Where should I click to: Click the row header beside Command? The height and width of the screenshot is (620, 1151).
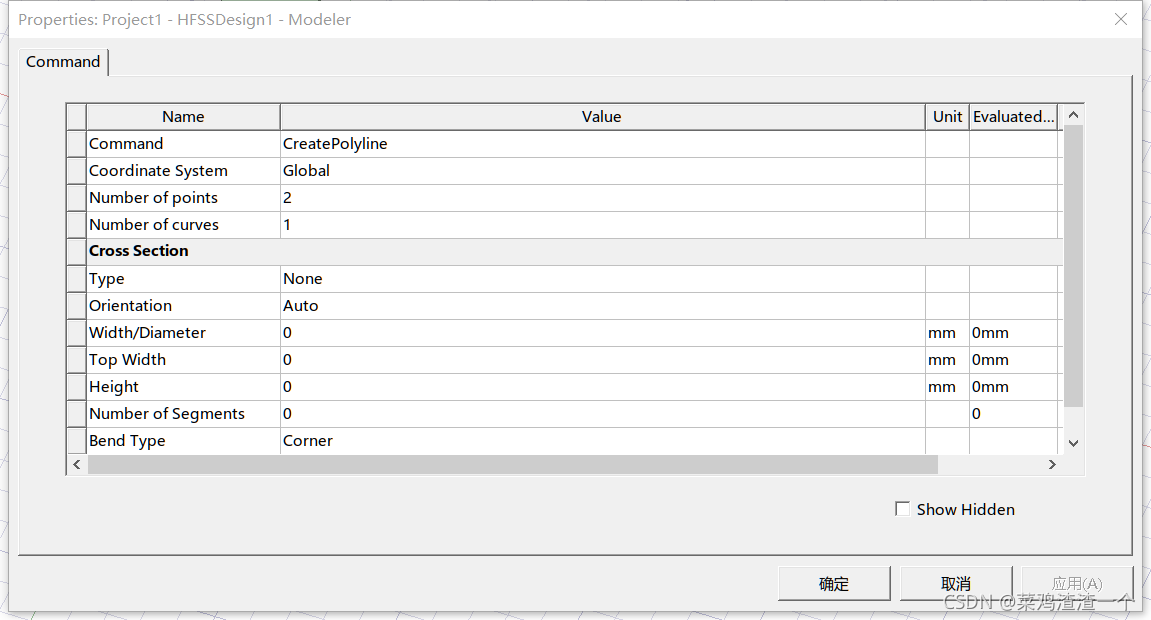pos(76,144)
